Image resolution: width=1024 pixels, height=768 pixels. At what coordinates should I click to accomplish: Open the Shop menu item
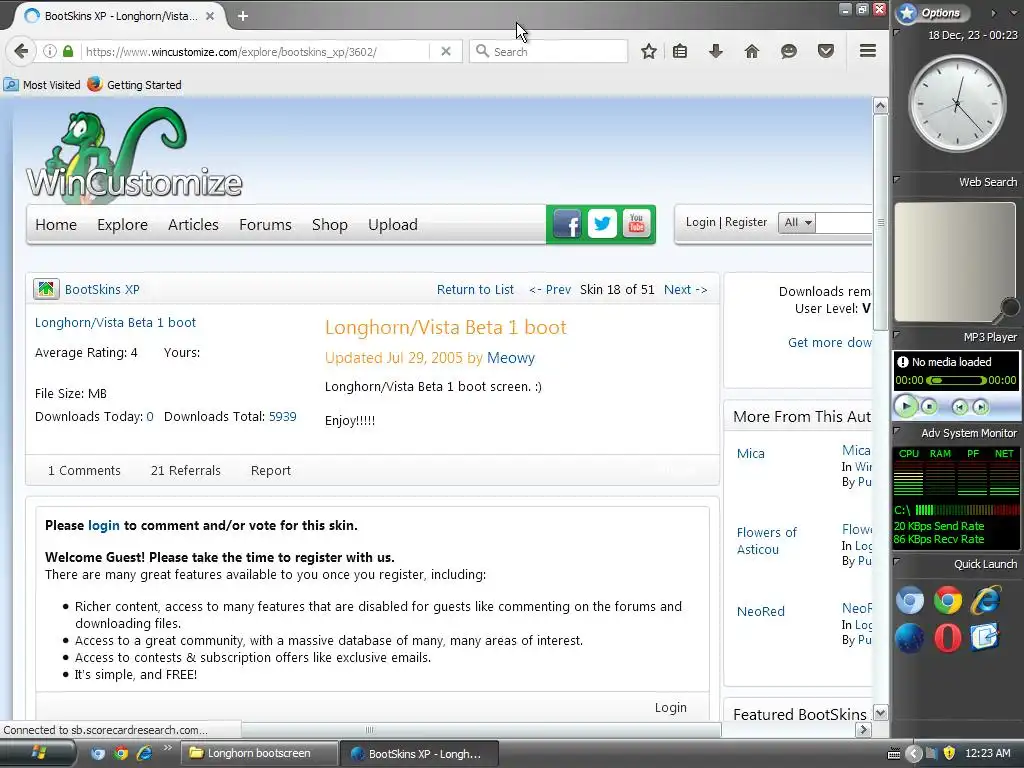330,225
